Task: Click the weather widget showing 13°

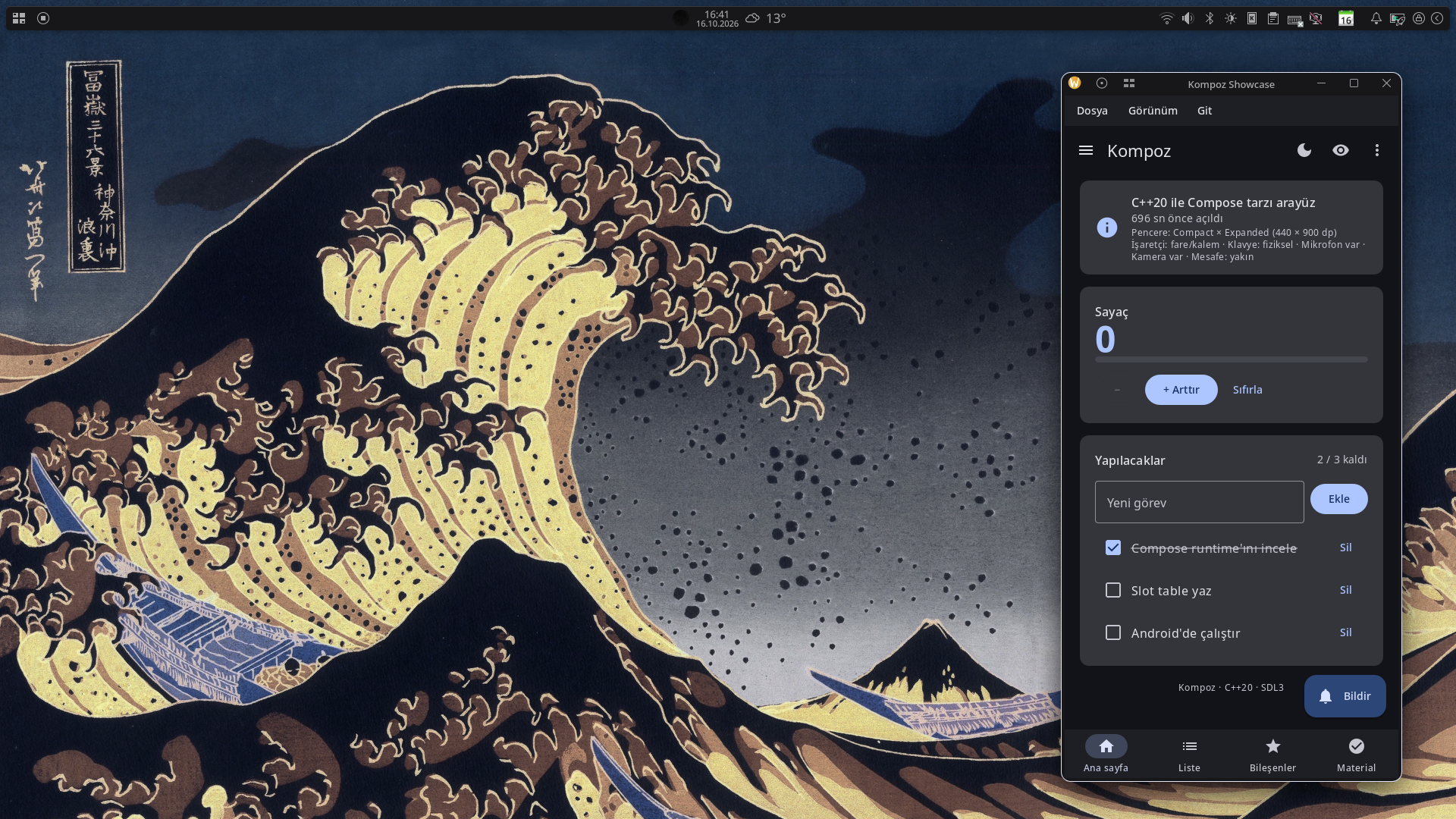Action: click(766, 18)
